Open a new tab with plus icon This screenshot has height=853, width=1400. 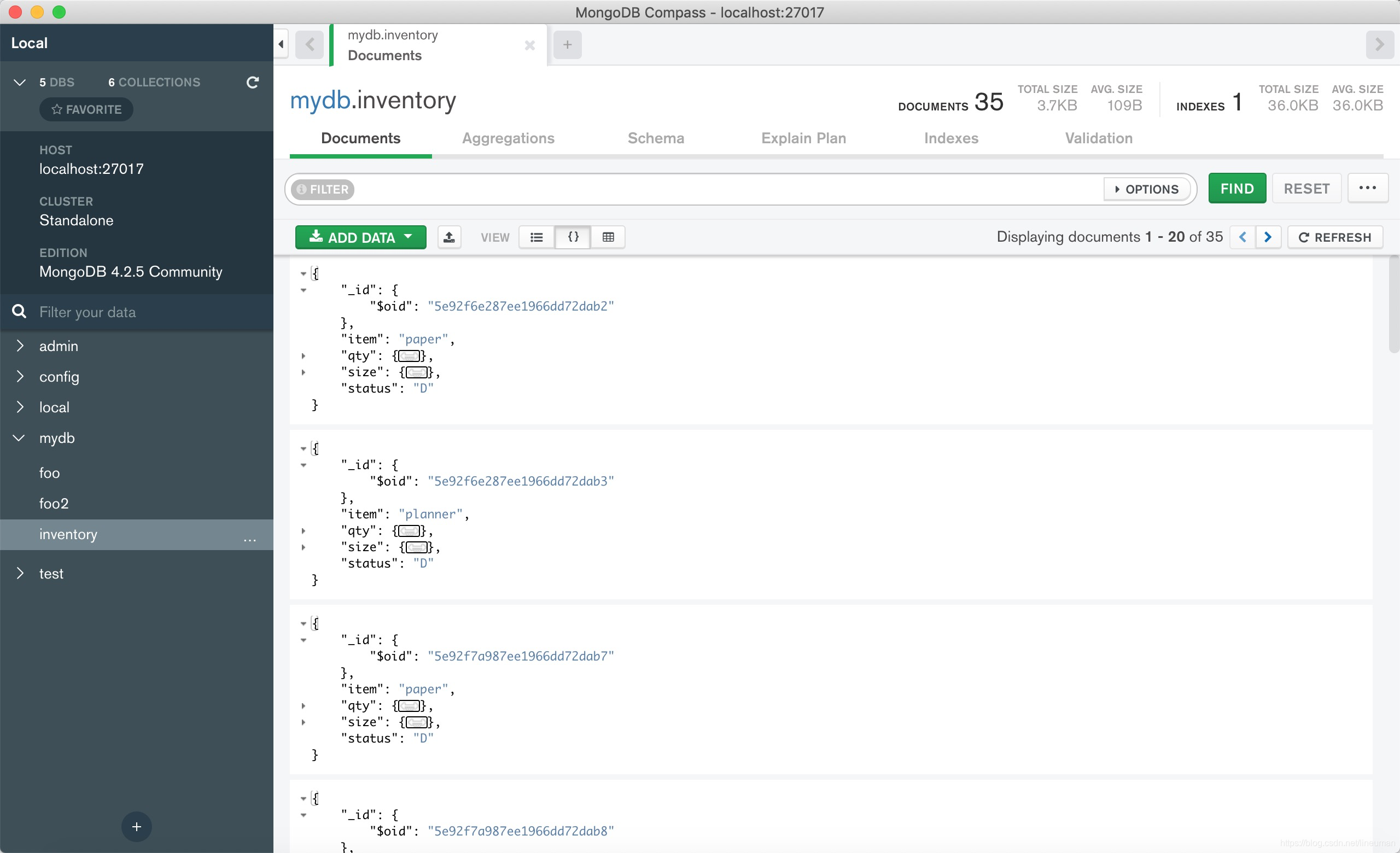click(567, 44)
